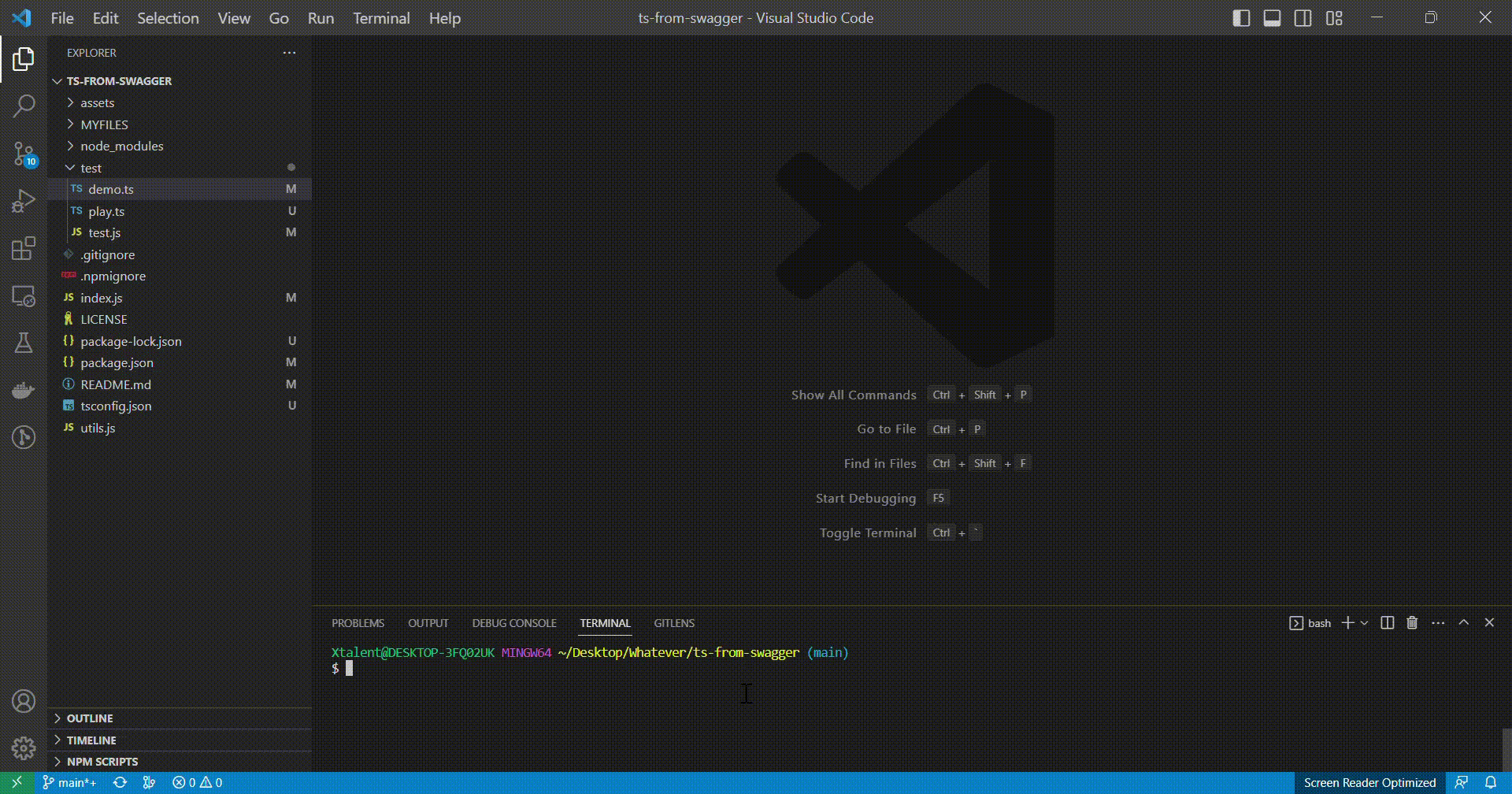The image size is (1512, 794).
Task: Click the terminal scrollbar
Action: [x=1506, y=750]
